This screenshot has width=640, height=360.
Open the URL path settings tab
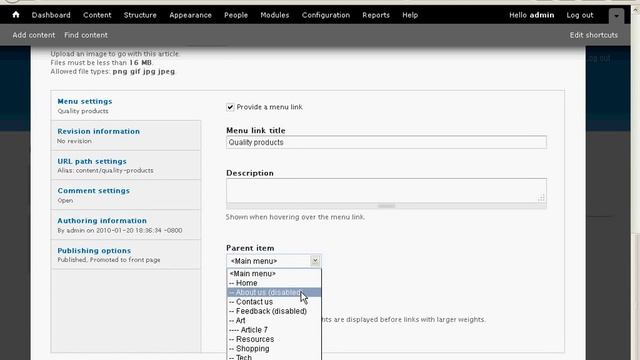[126, 165]
